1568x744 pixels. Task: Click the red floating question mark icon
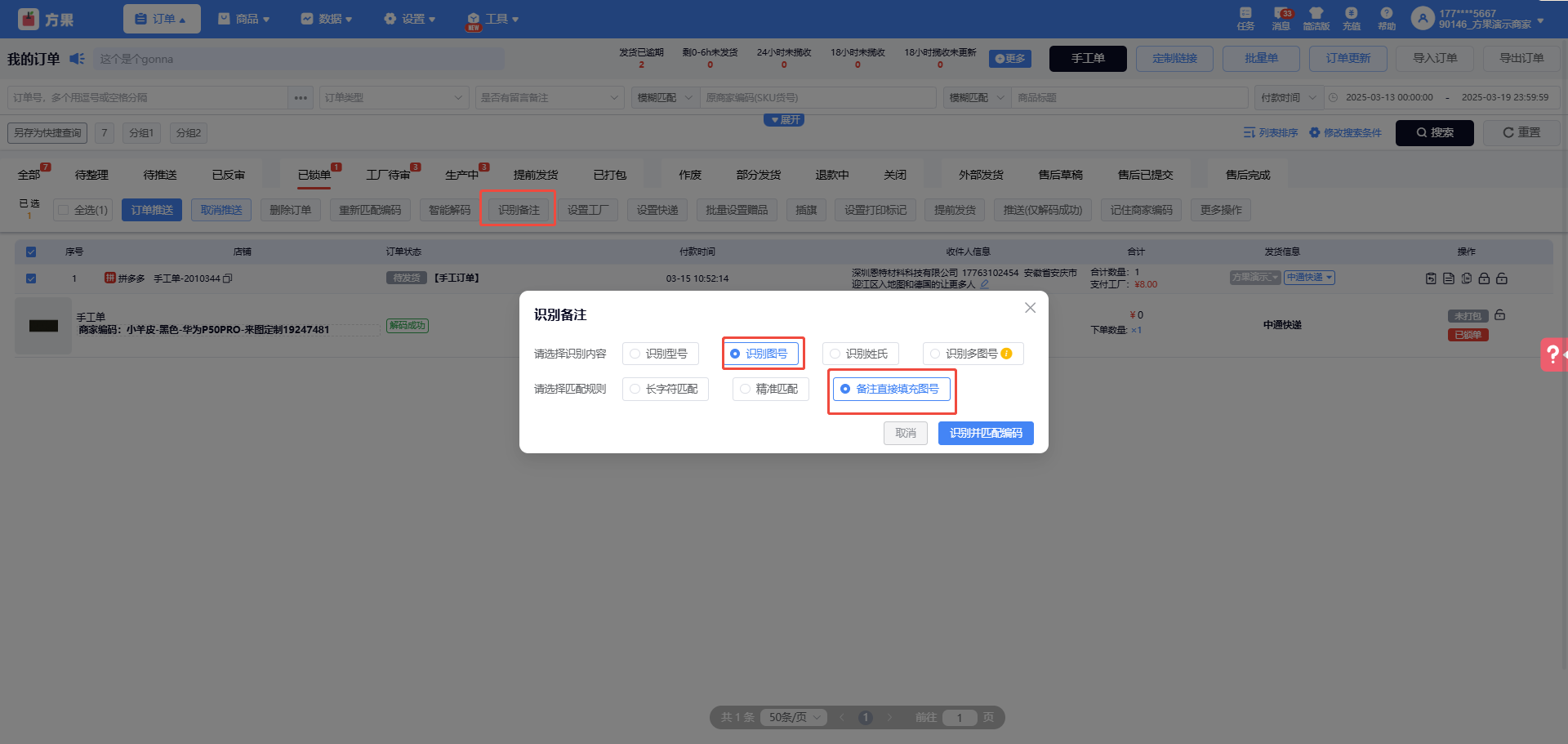[1552, 354]
